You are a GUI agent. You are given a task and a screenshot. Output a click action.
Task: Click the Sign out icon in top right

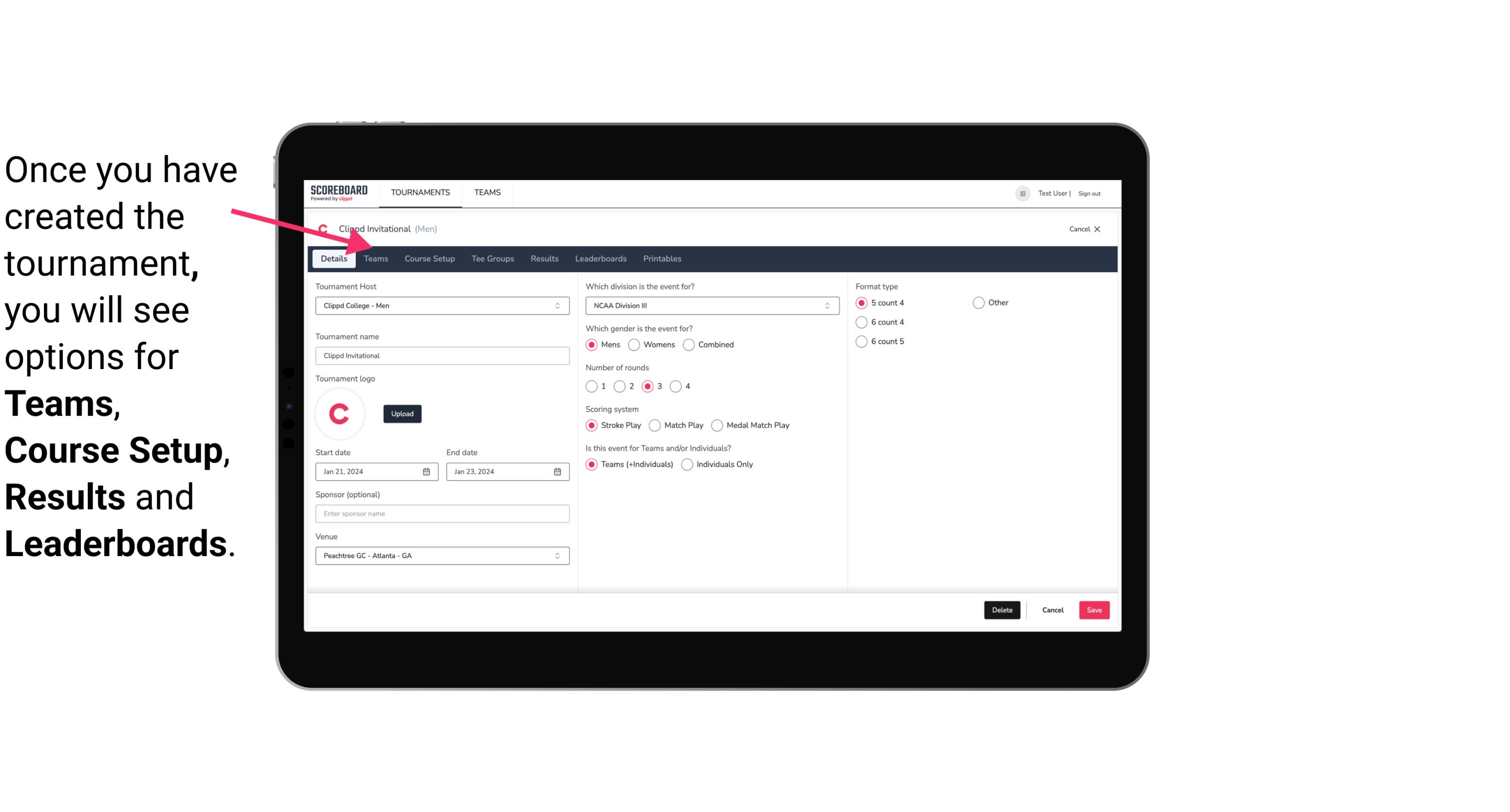click(1090, 193)
